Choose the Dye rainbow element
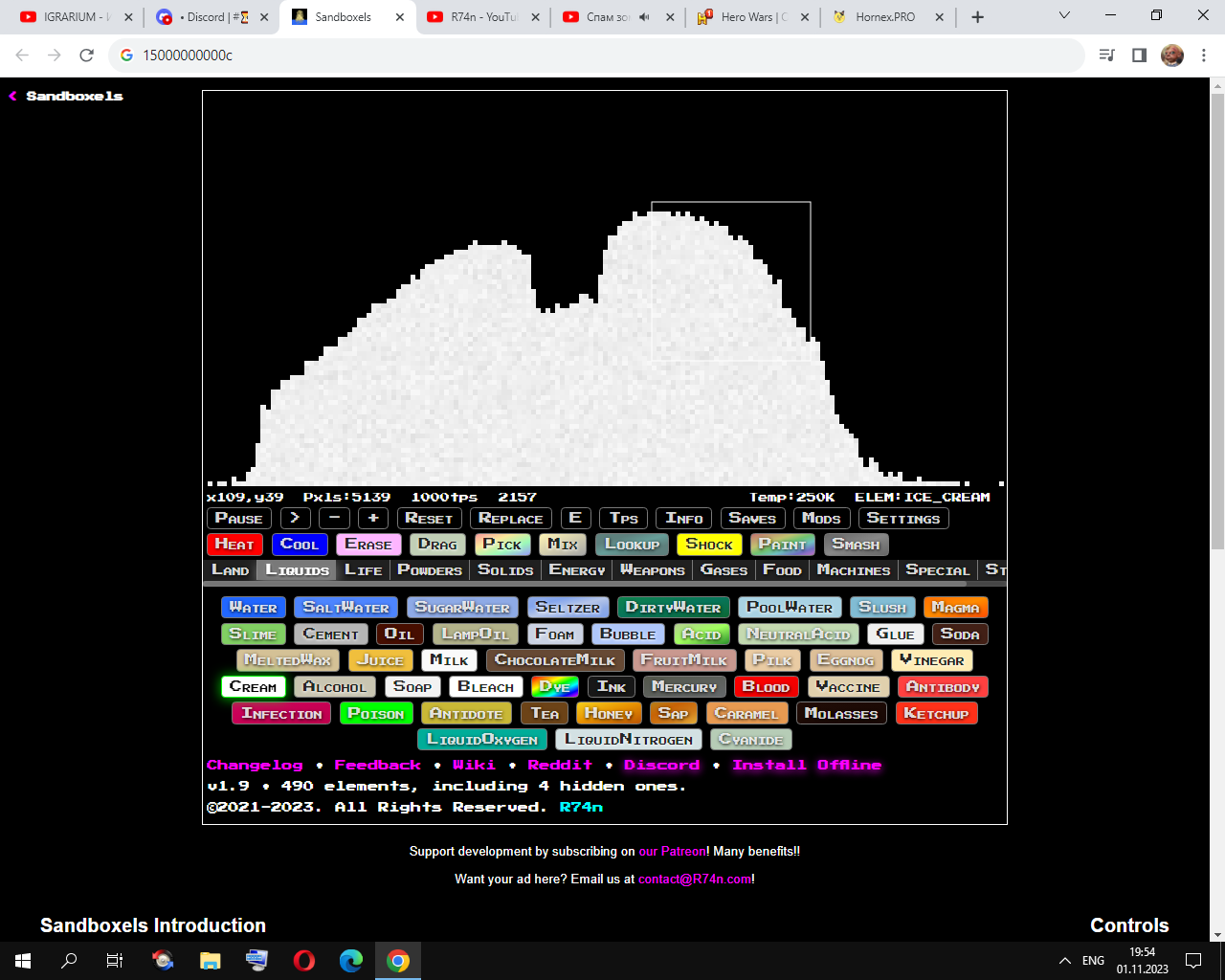The image size is (1225, 980). pyautogui.click(x=555, y=687)
